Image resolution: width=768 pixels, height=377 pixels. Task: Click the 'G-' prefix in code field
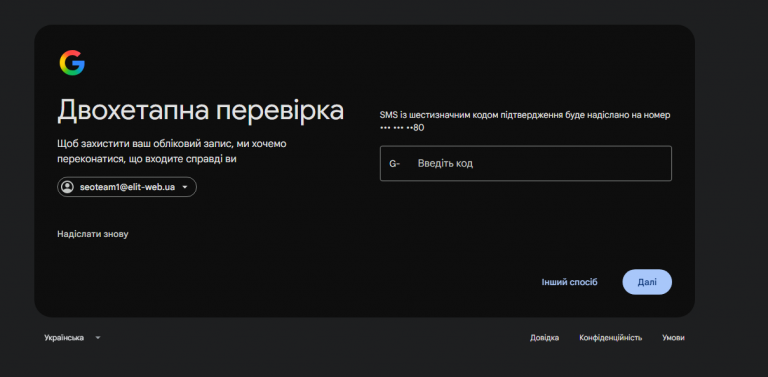pyautogui.click(x=394, y=164)
